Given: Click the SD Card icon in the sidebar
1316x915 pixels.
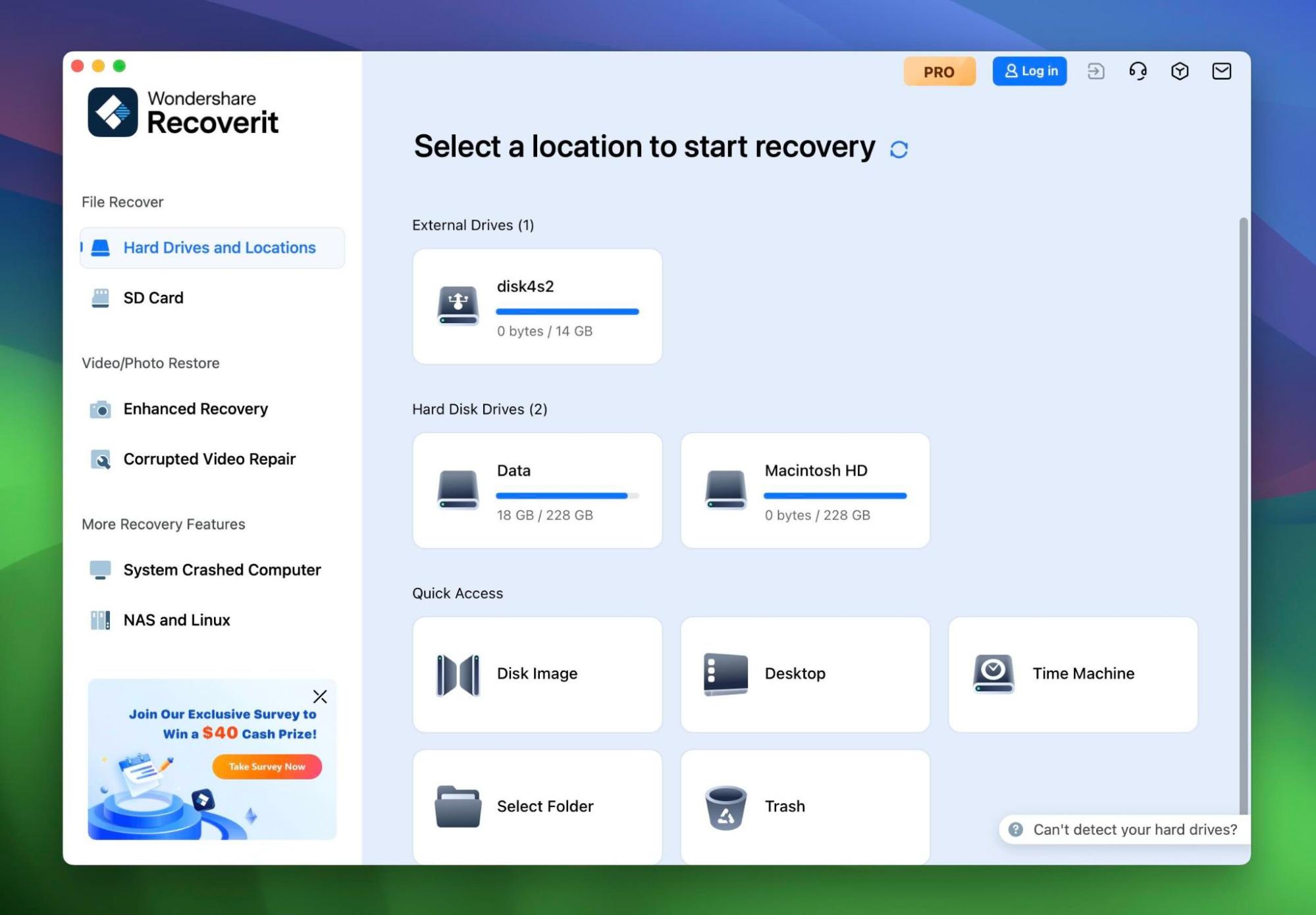Looking at the screenshot, I should (100, 298).
